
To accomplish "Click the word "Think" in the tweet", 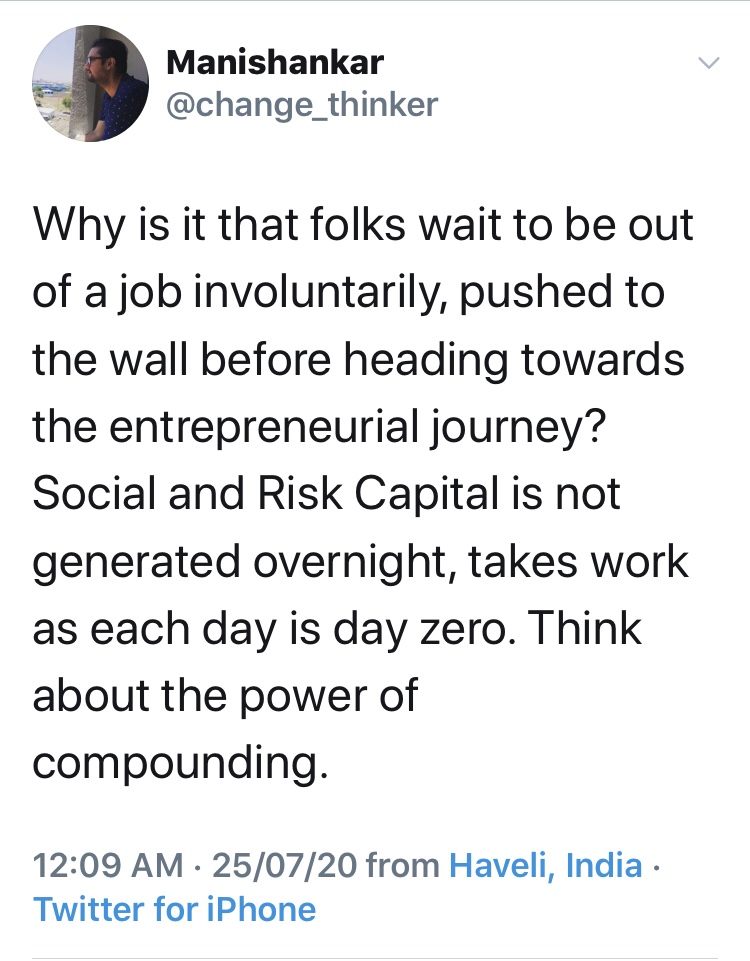I will coord(583,628).
